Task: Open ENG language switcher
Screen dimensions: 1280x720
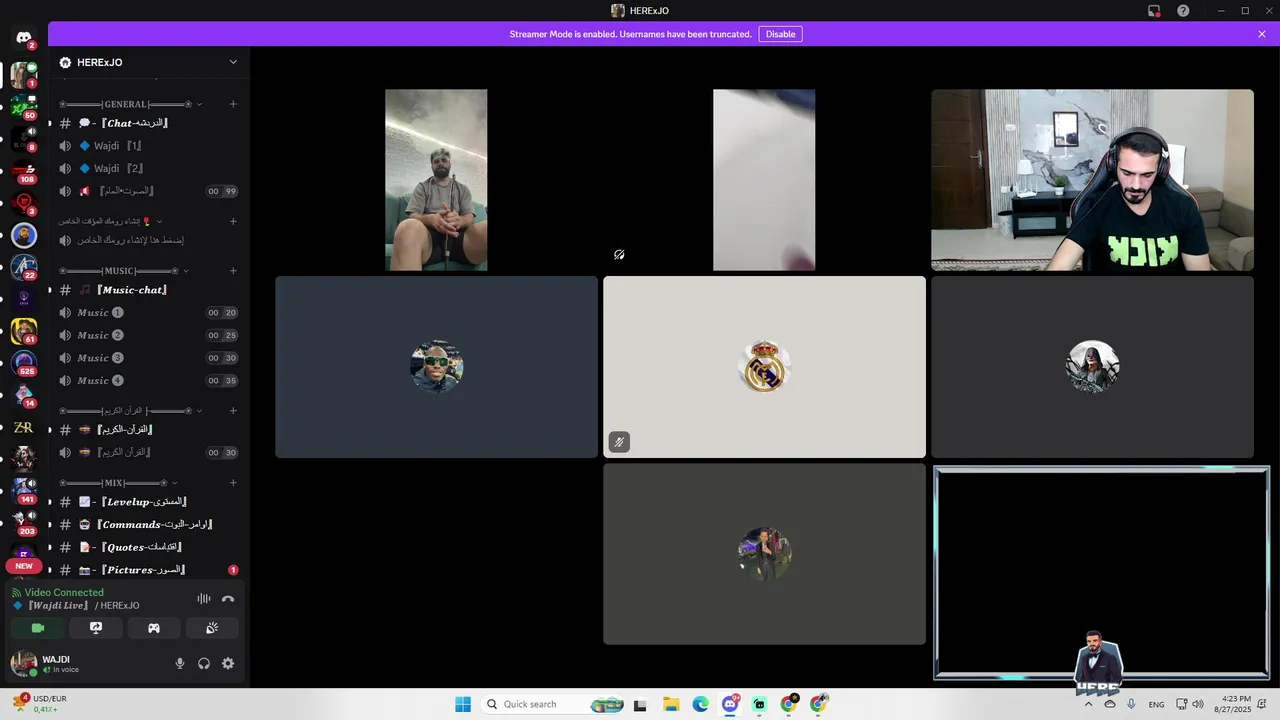Action: pyautogui.click(x=1156, y=704)
